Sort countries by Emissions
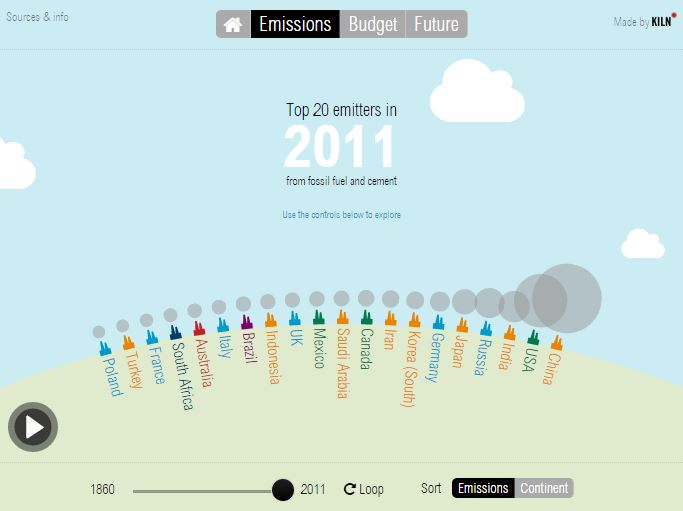Viewport: 683px width, 511px height. [x=483, y=488]
